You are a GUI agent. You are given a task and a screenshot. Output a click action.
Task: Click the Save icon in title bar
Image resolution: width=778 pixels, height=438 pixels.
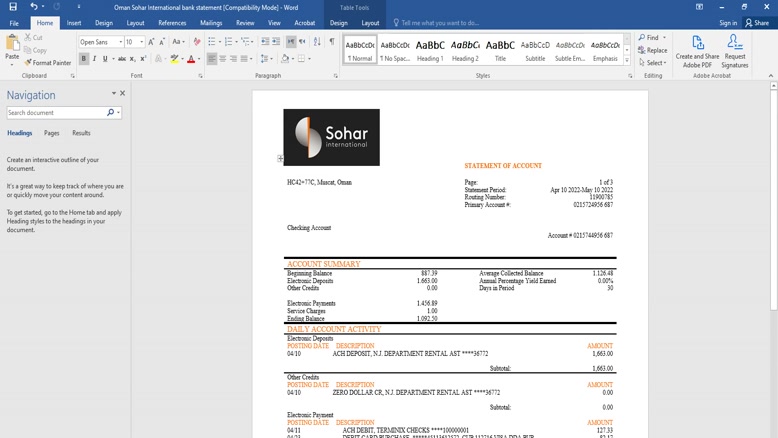[x=13, y=7]
